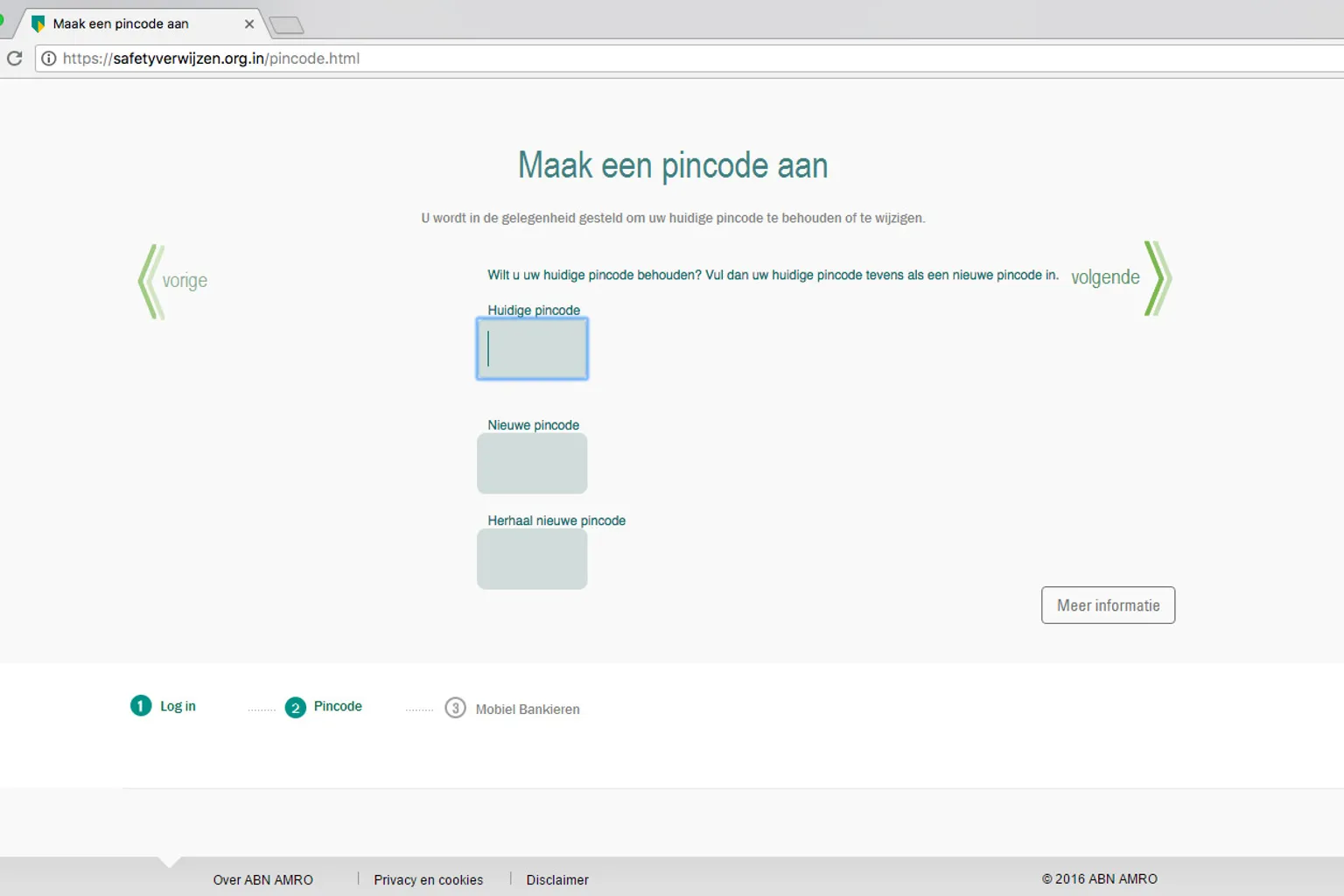This screenshot has height=896, width=1344.
Task: Click into the 'Nieuwe pincode' field
Action: (x=532, y=464)
